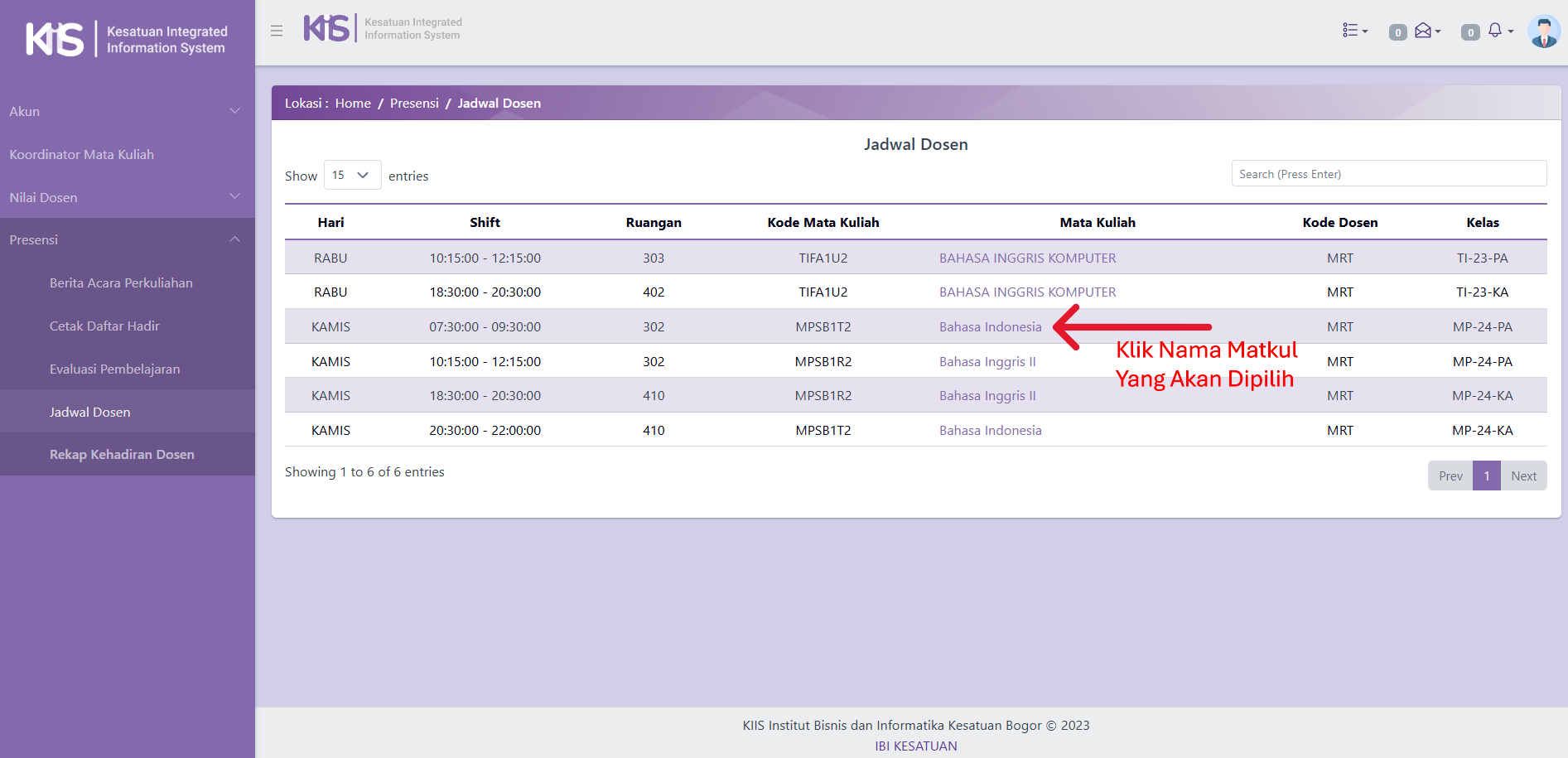Click the user profile avatar
Image resolution: width=1568 pixels, height=758 pixels.
click(x=1543, y=31)
